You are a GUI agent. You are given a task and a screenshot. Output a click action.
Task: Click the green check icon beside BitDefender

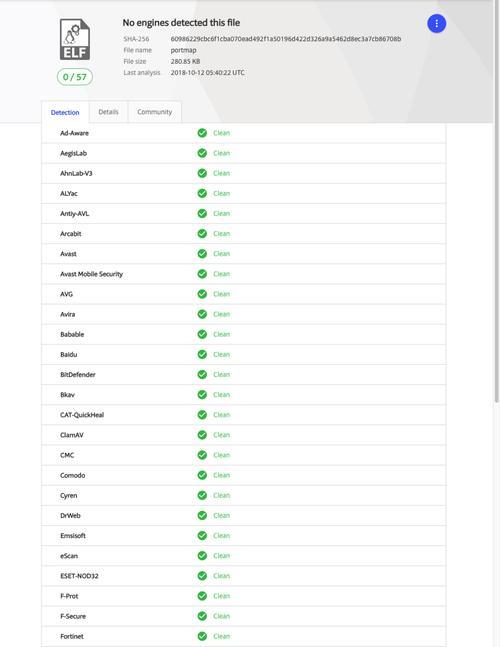pos(202,375)
